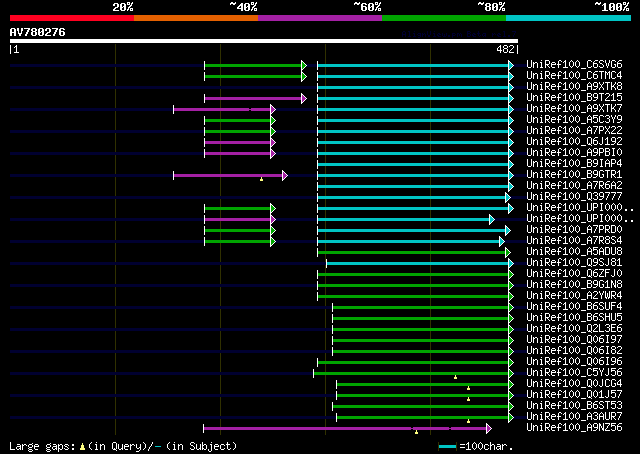Select the UniRef100_Q2L3E6 label

pyautogui.click(x=574, y=329)
